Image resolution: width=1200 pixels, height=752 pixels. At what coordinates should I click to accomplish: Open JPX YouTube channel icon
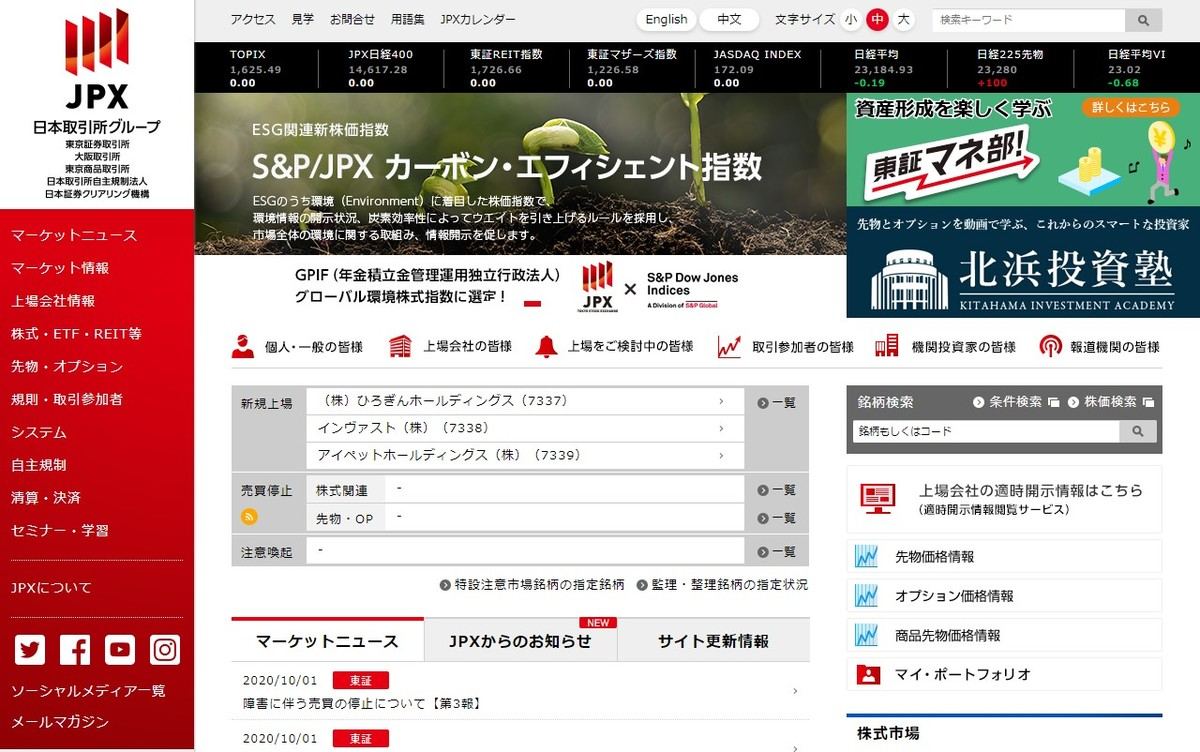120,650
